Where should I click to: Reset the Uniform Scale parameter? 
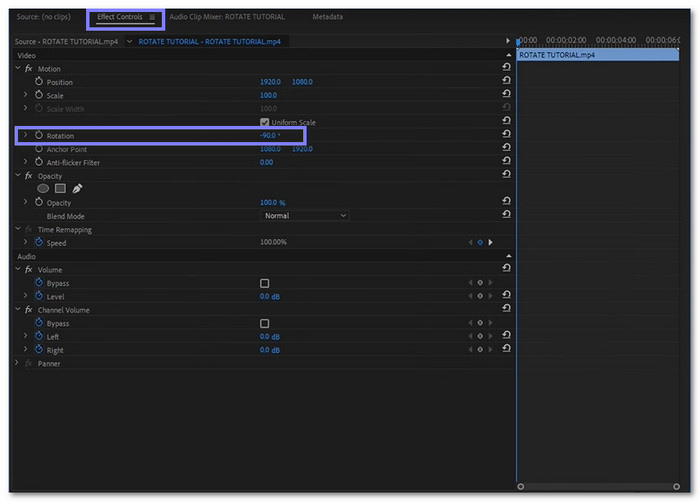[x=506, y=120]
